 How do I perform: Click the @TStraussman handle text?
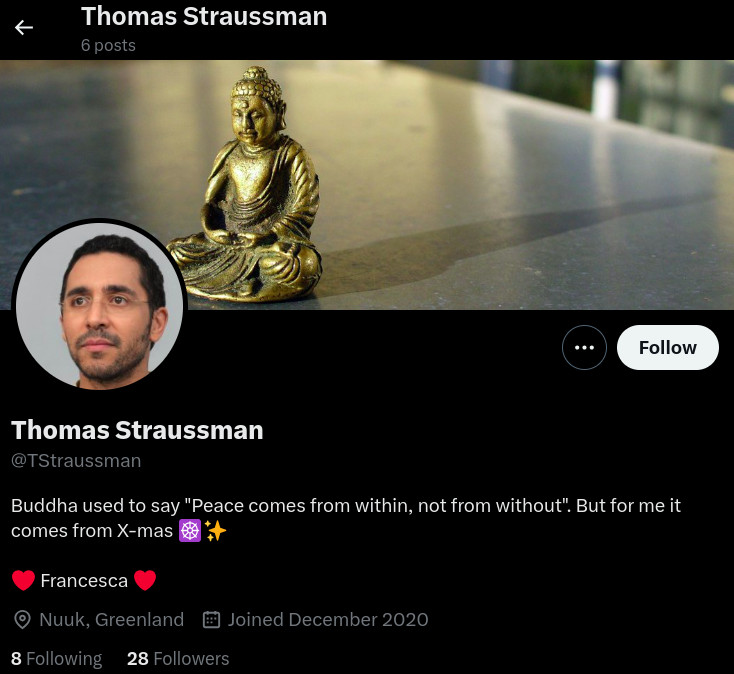(76, 461)
